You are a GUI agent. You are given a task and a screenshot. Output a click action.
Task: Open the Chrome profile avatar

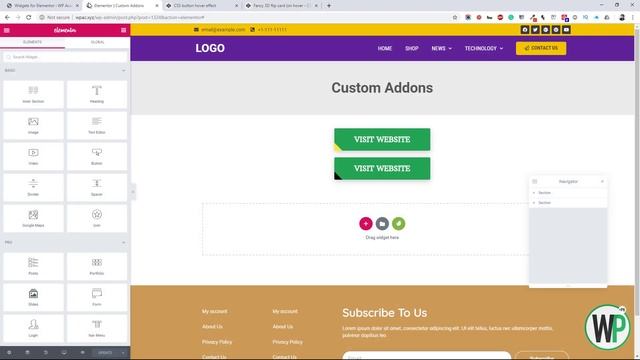(x=622, y=18)
